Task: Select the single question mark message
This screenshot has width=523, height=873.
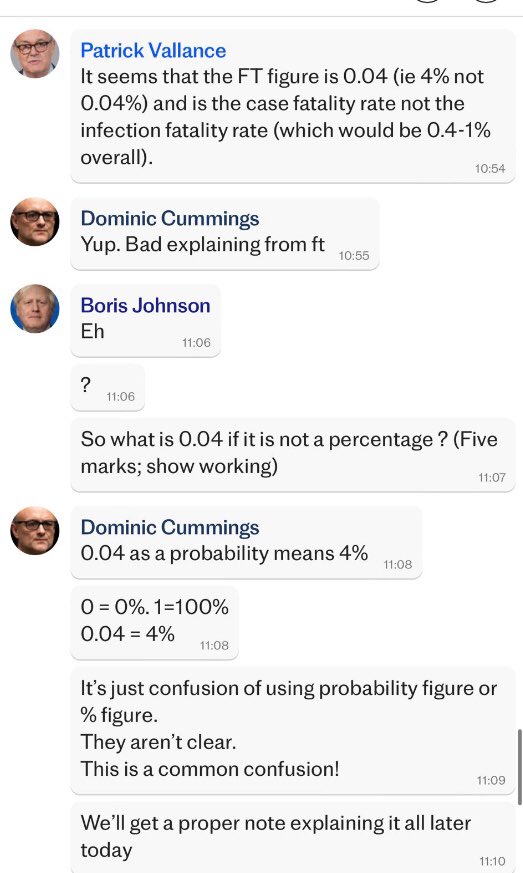Action: click(107, 388)
